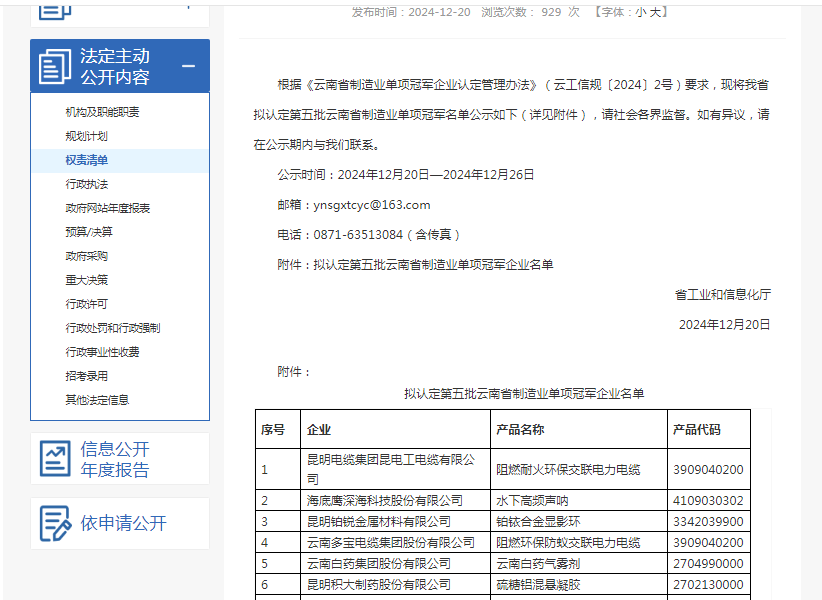The height and width of the screenshot is (600, 822).
Task: Collapse the 法定主动公开内容 section with minus sign
Action: [x=188, y=67]
